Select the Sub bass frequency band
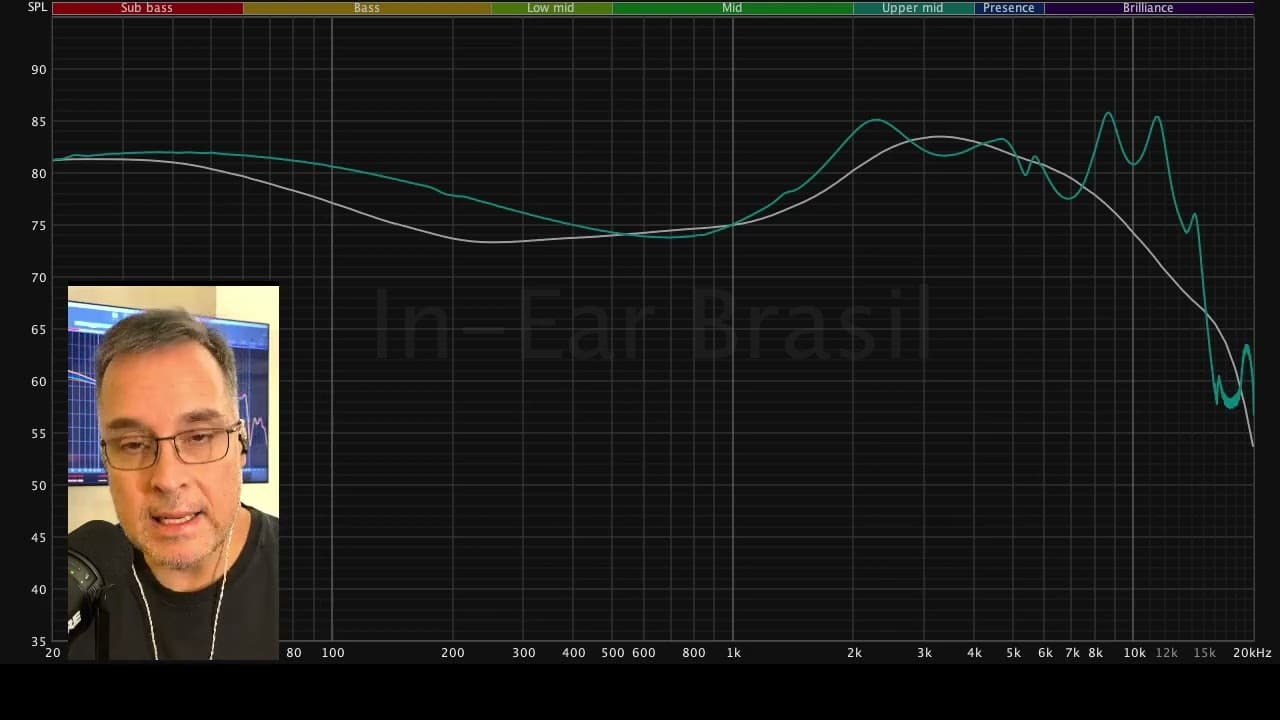 coord(147,8)
